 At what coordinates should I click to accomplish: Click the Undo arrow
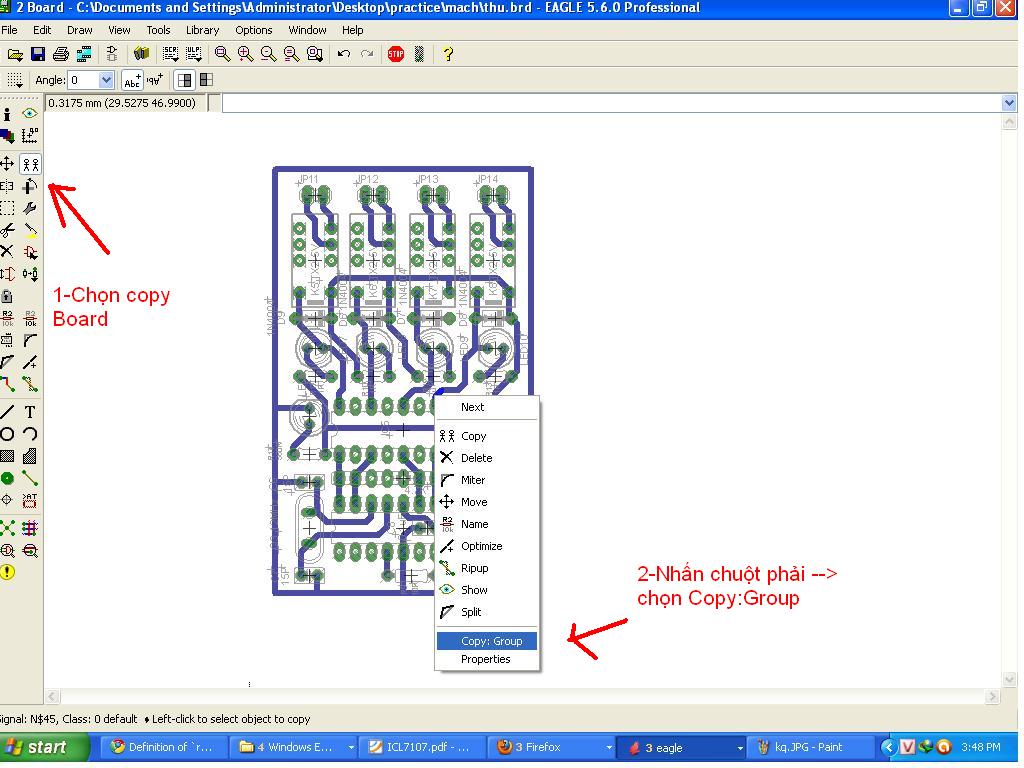(344, 54)
